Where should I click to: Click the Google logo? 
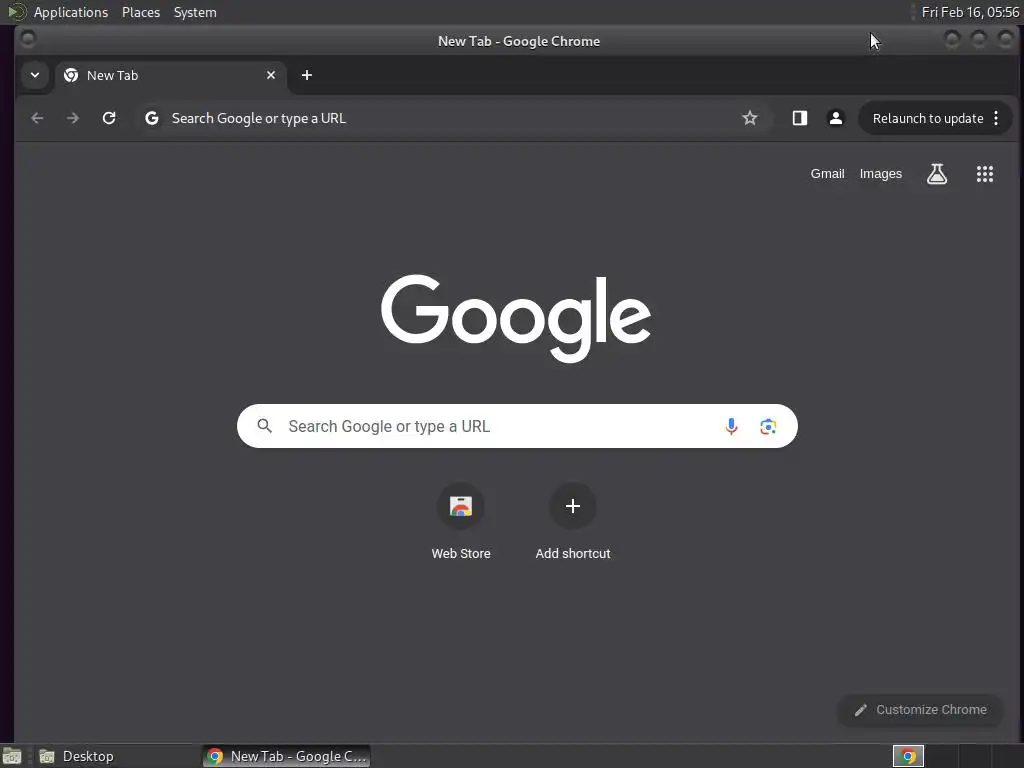516,318
